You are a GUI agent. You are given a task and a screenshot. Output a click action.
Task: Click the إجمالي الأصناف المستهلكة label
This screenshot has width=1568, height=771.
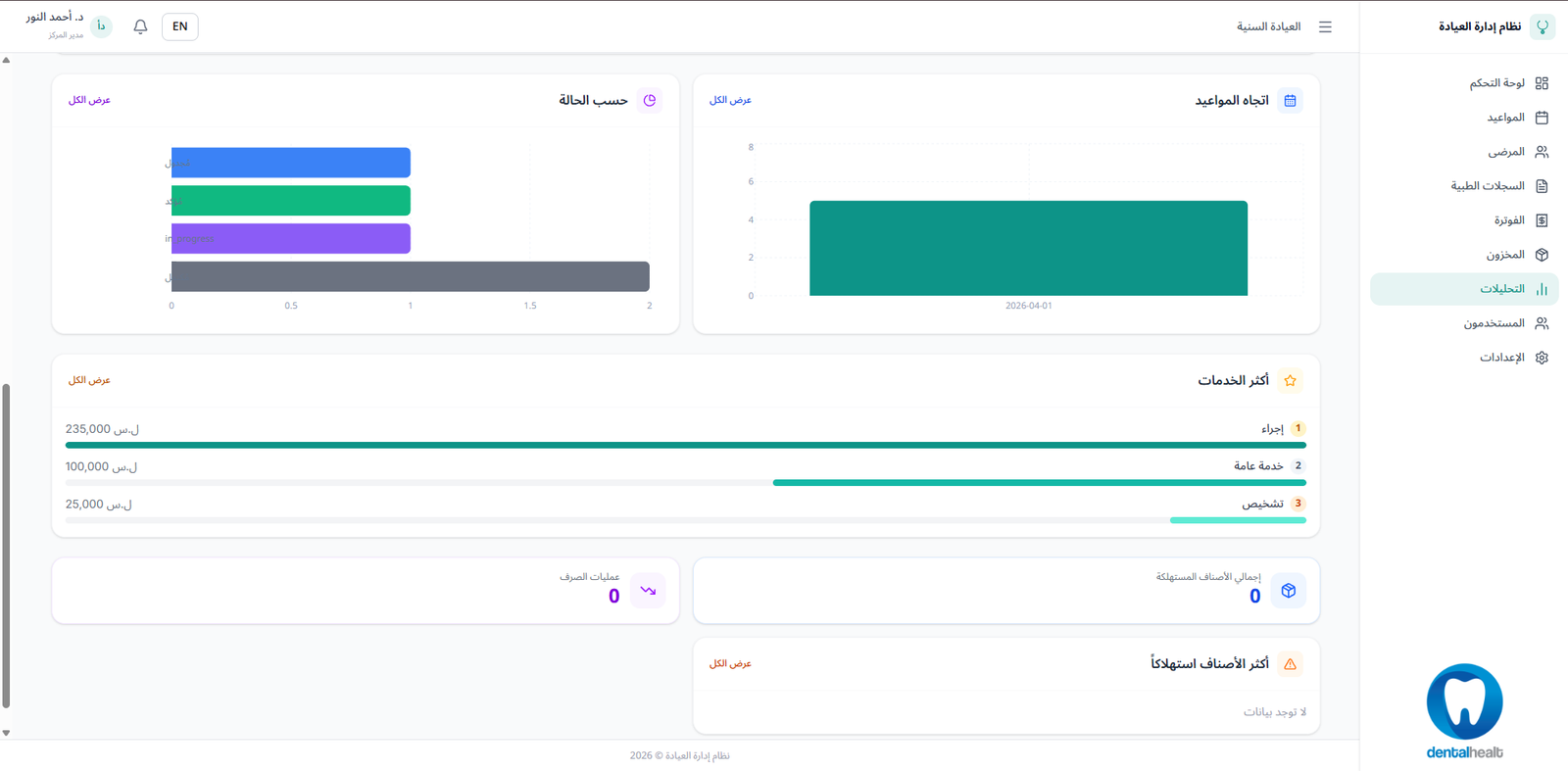[1208, 577]
